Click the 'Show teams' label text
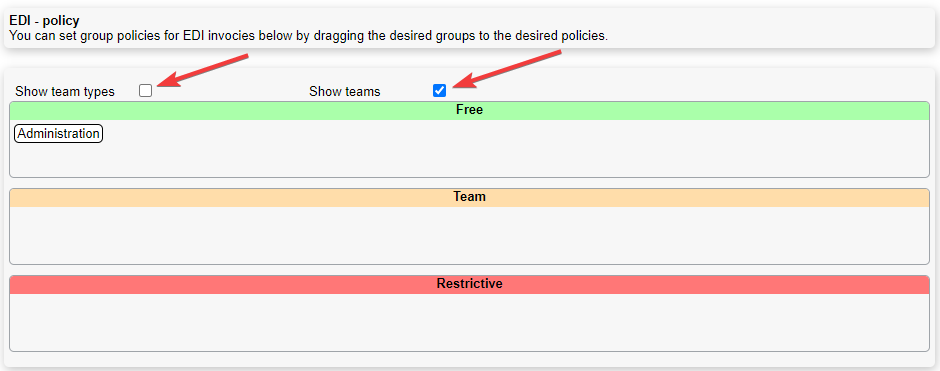This screenshot has height=371, width=940. pos(345,92)
